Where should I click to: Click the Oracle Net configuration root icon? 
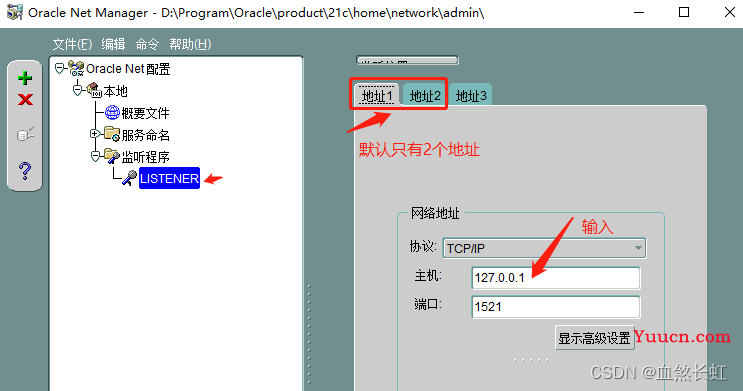[76, 68]
